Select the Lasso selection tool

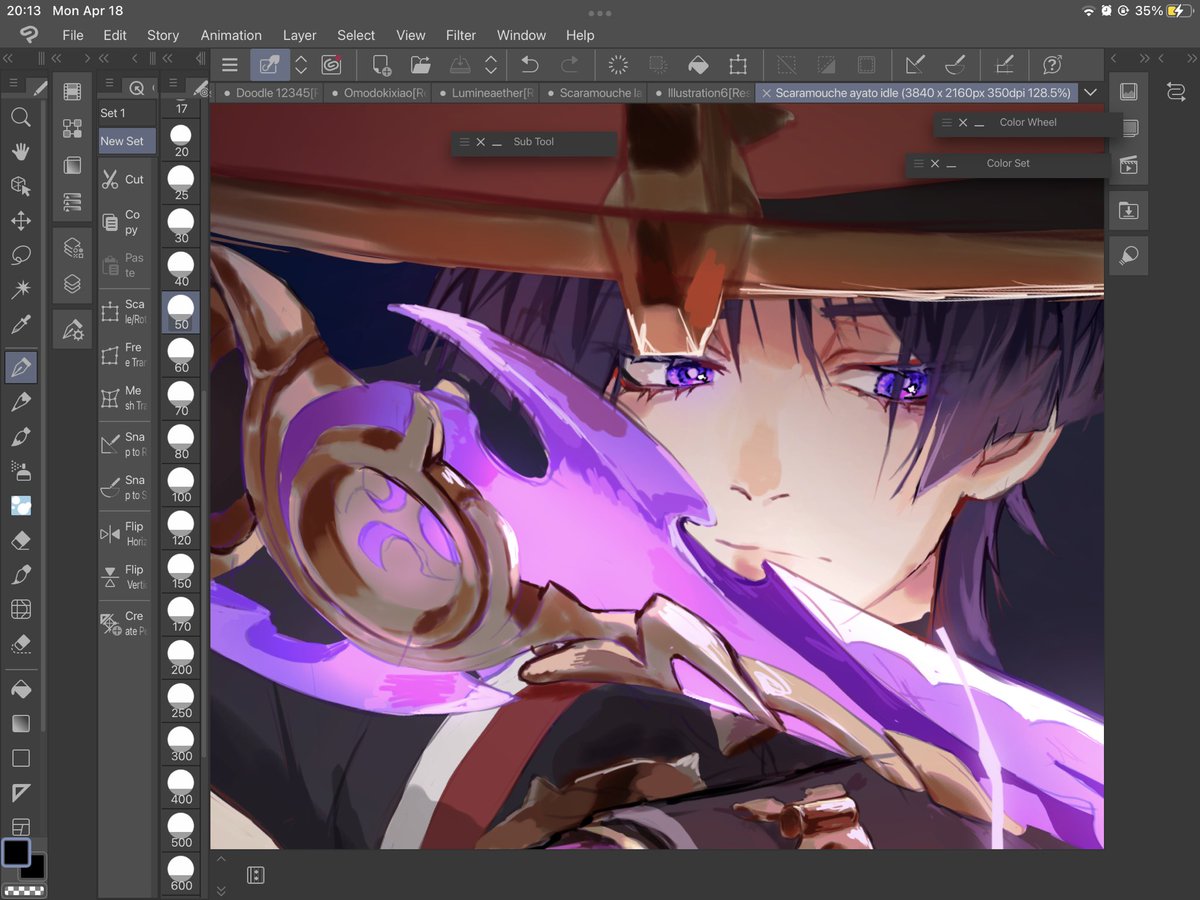(20, 256)
